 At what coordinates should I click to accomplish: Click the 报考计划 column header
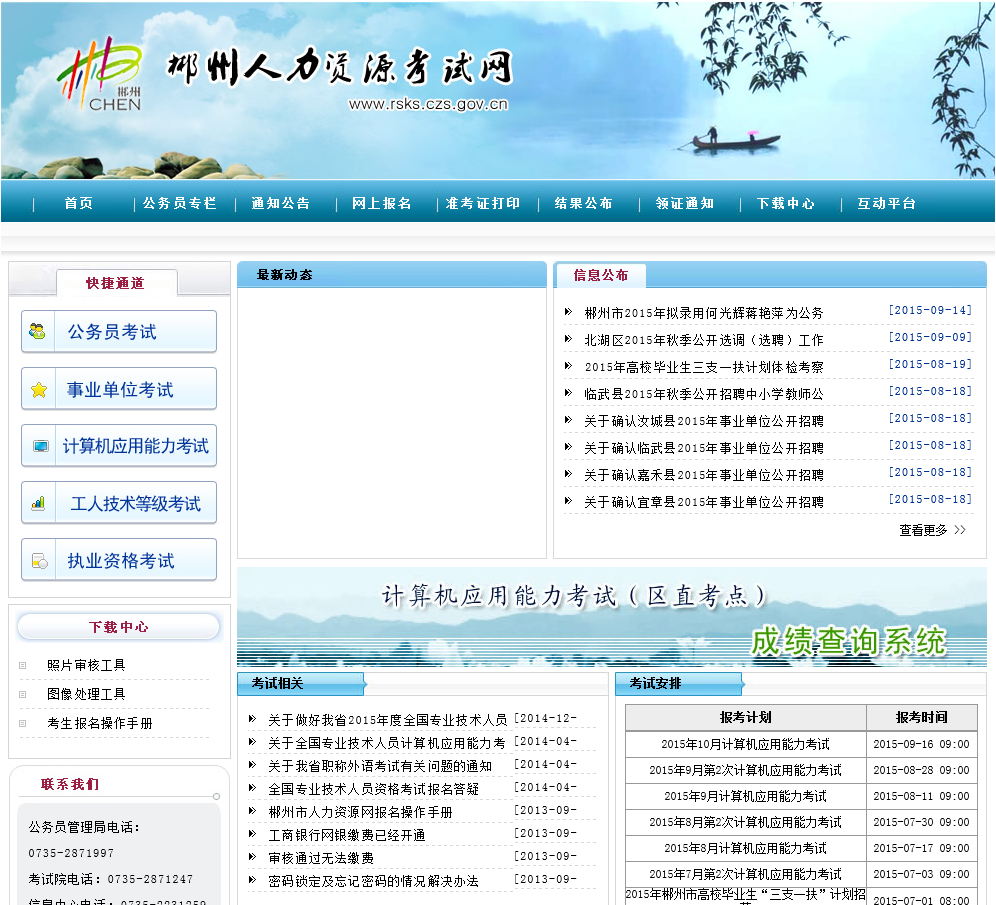click(x=746, y=717)
